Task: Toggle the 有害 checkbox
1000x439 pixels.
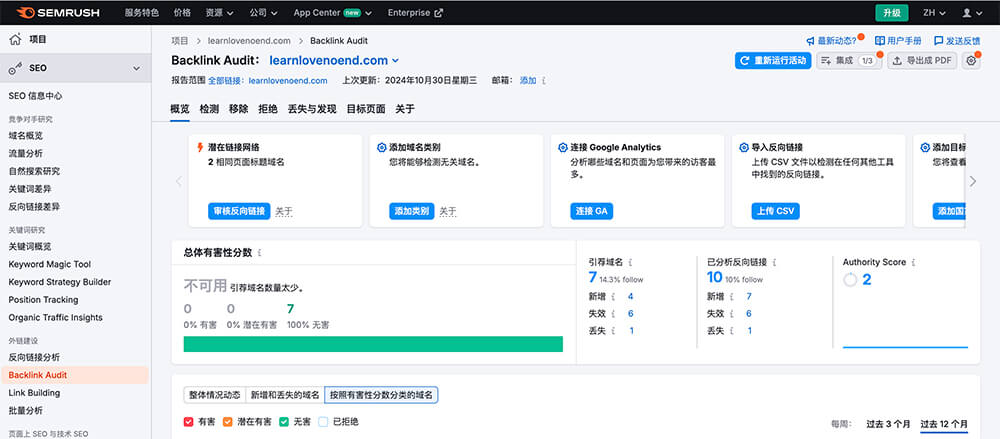Action: pos(188,422)
